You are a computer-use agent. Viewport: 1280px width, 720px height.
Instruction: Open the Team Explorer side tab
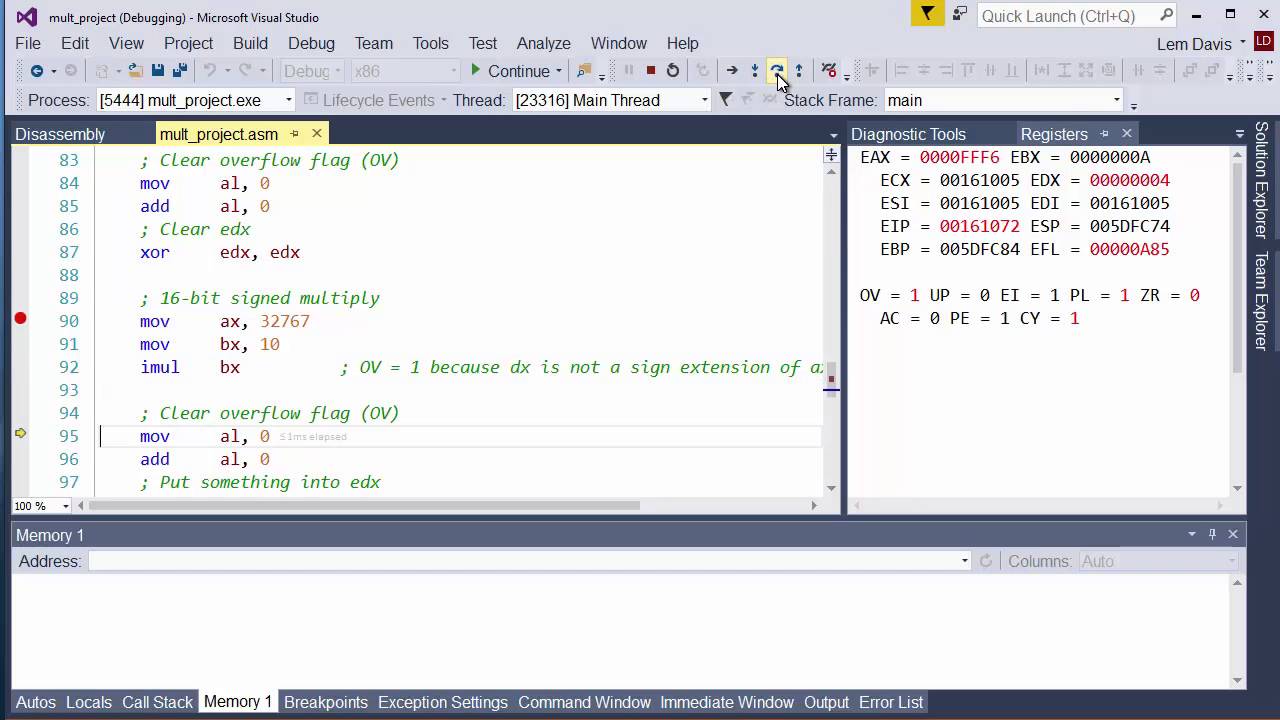click(1262, 300)
